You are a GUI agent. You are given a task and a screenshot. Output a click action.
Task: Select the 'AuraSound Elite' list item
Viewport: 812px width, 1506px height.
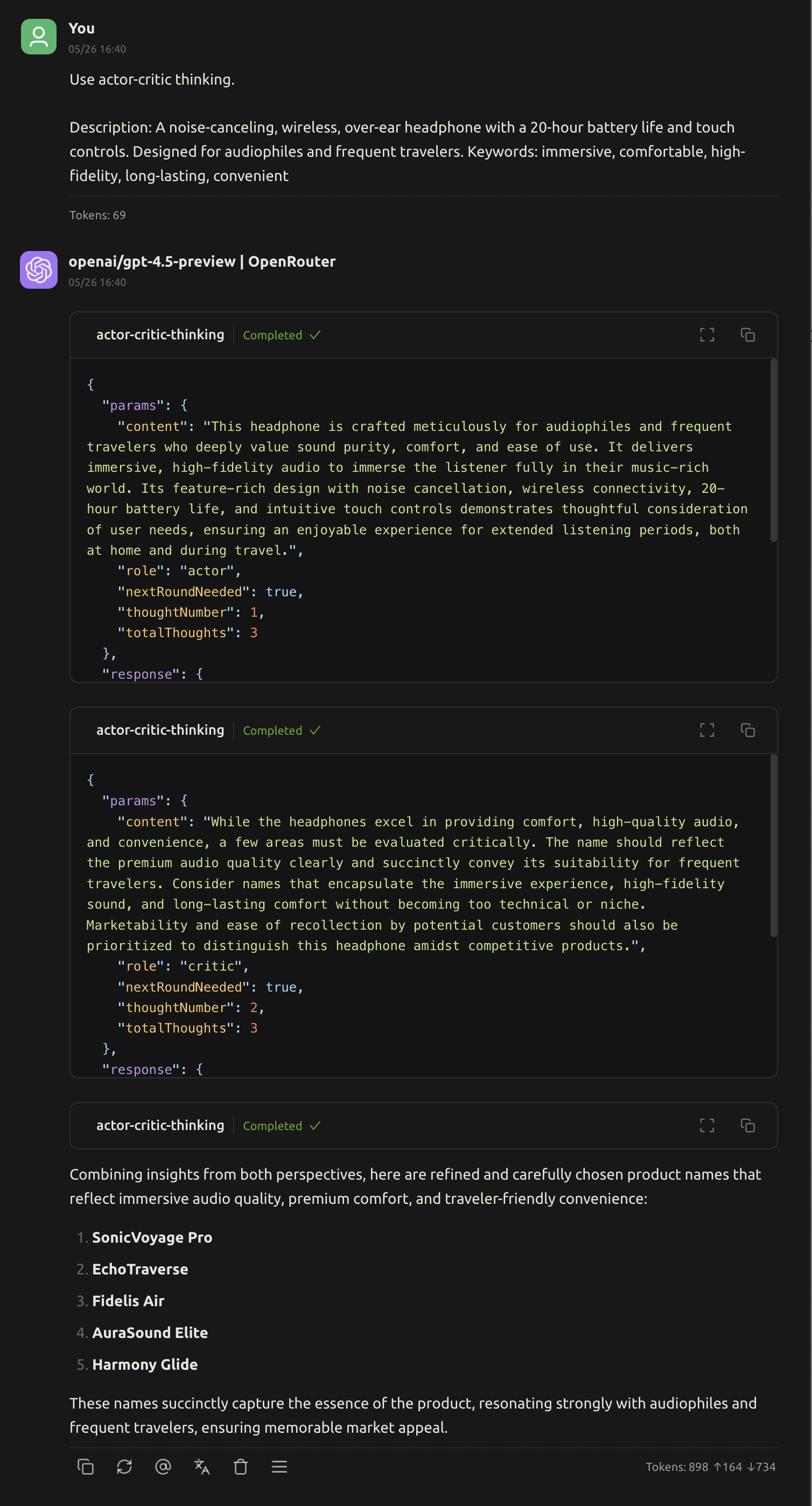click(150, 1333)
